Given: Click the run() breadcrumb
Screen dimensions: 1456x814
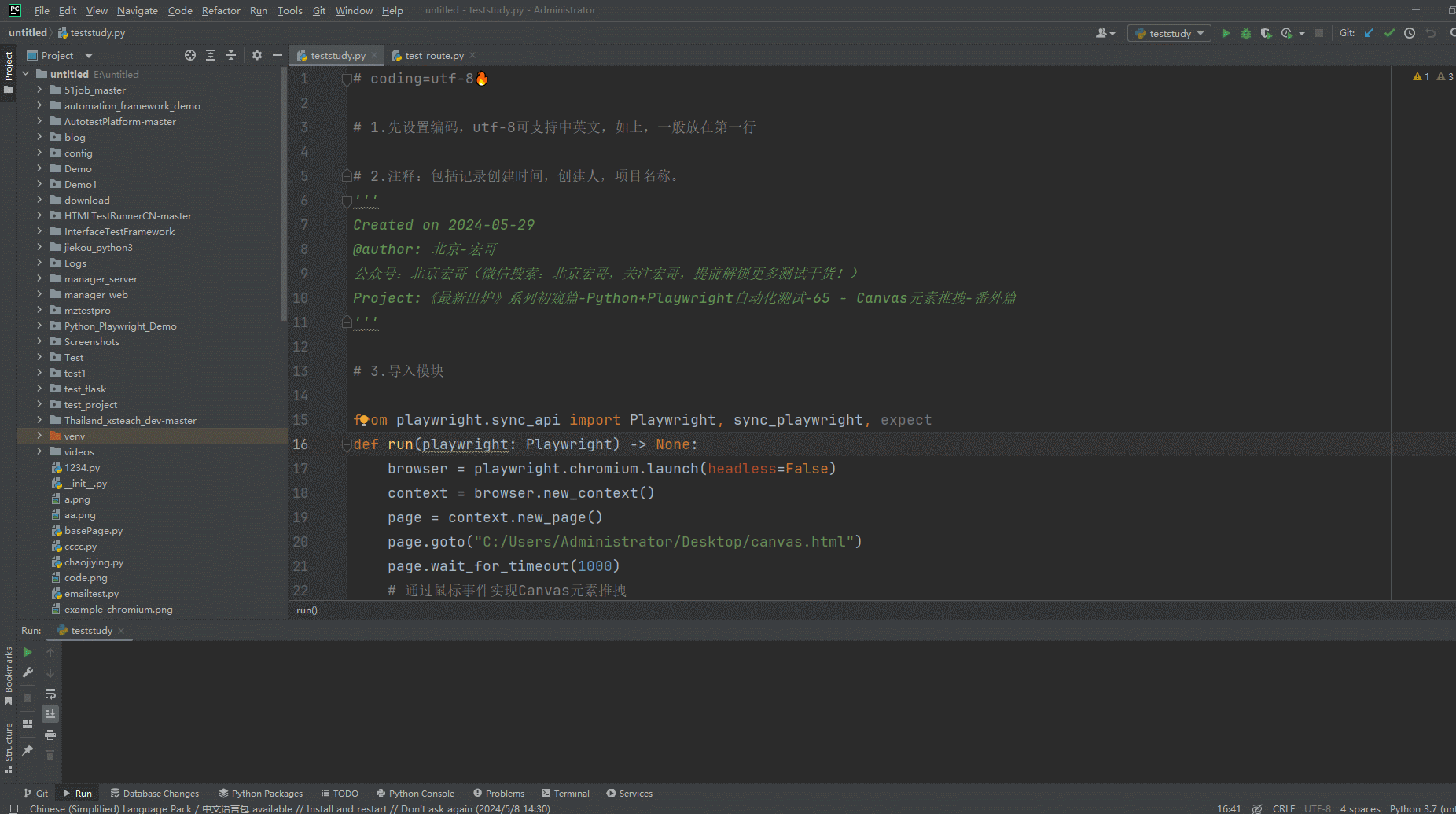Looking at the screenshot, I should click(x=307, y=610).
